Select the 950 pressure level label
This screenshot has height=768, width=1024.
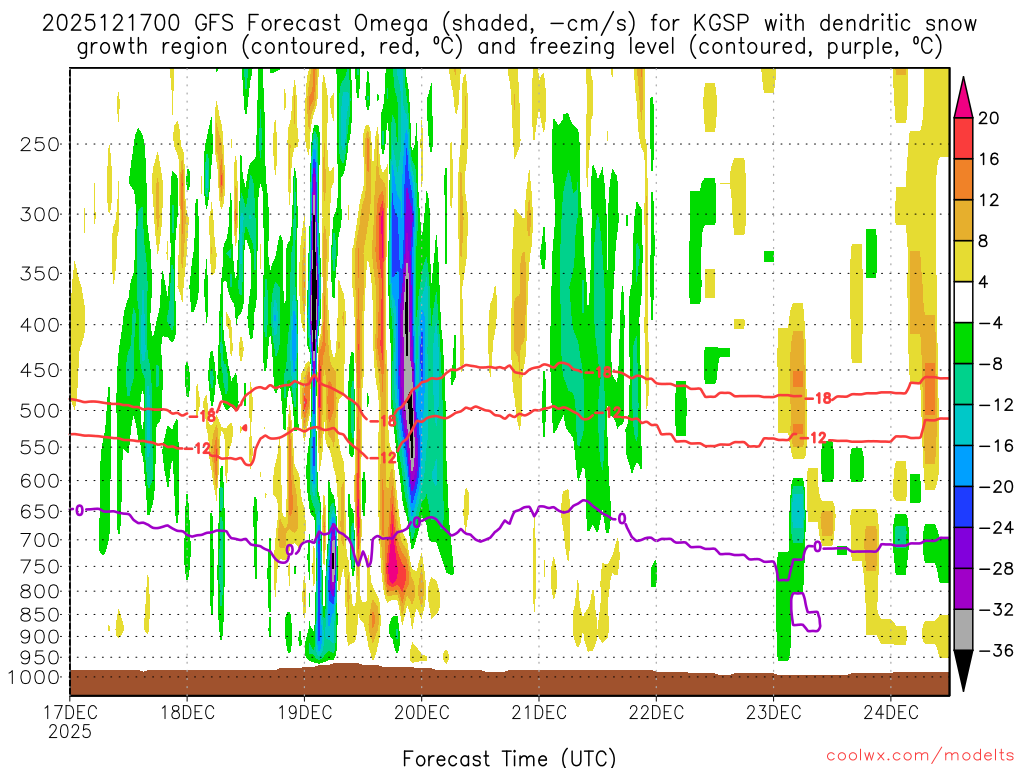coord(40,658)
